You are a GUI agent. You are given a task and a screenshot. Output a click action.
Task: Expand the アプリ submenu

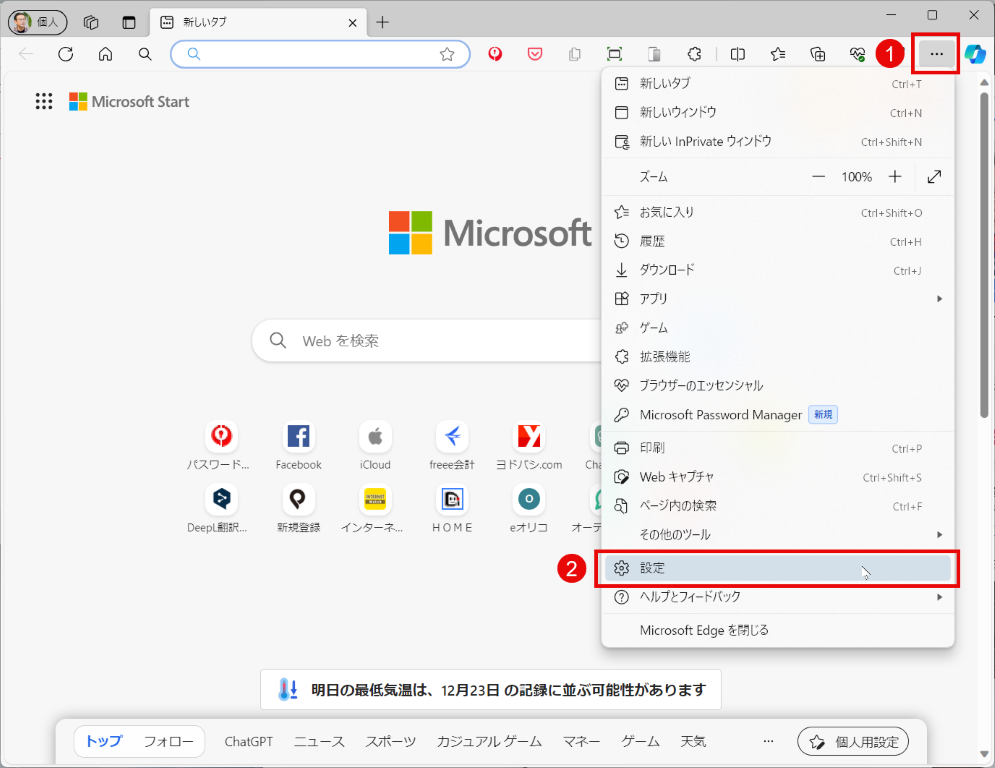coord(777,298)
